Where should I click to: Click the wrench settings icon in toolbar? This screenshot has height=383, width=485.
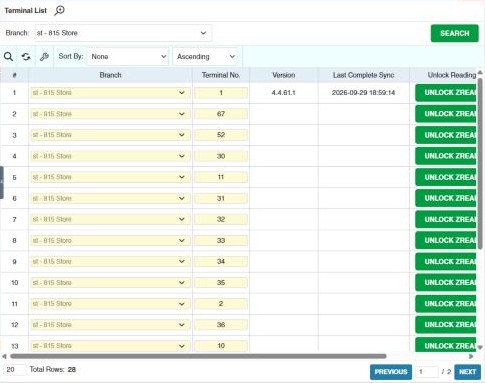tap(44, 57)
